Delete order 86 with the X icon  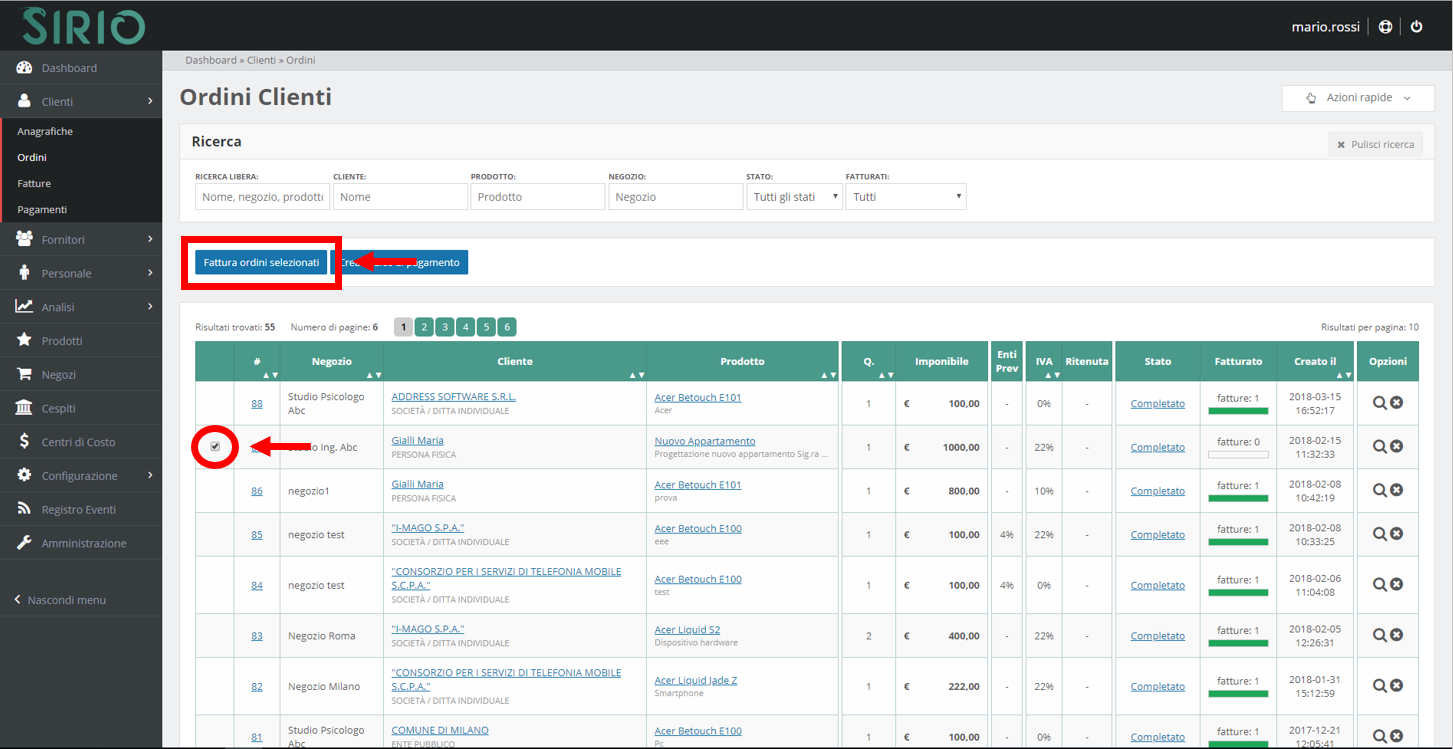click(1397, 490)
